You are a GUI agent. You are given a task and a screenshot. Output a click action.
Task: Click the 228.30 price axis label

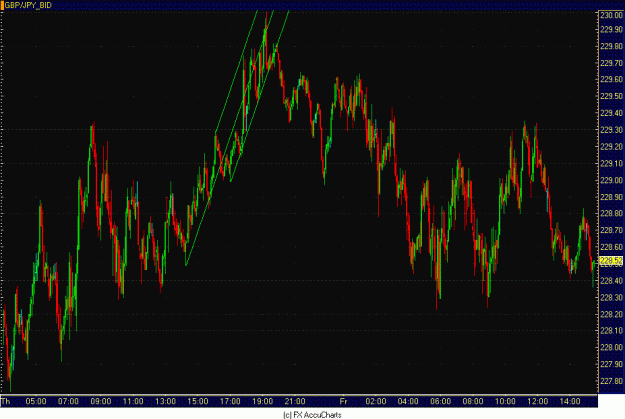[x=611, y=297]
